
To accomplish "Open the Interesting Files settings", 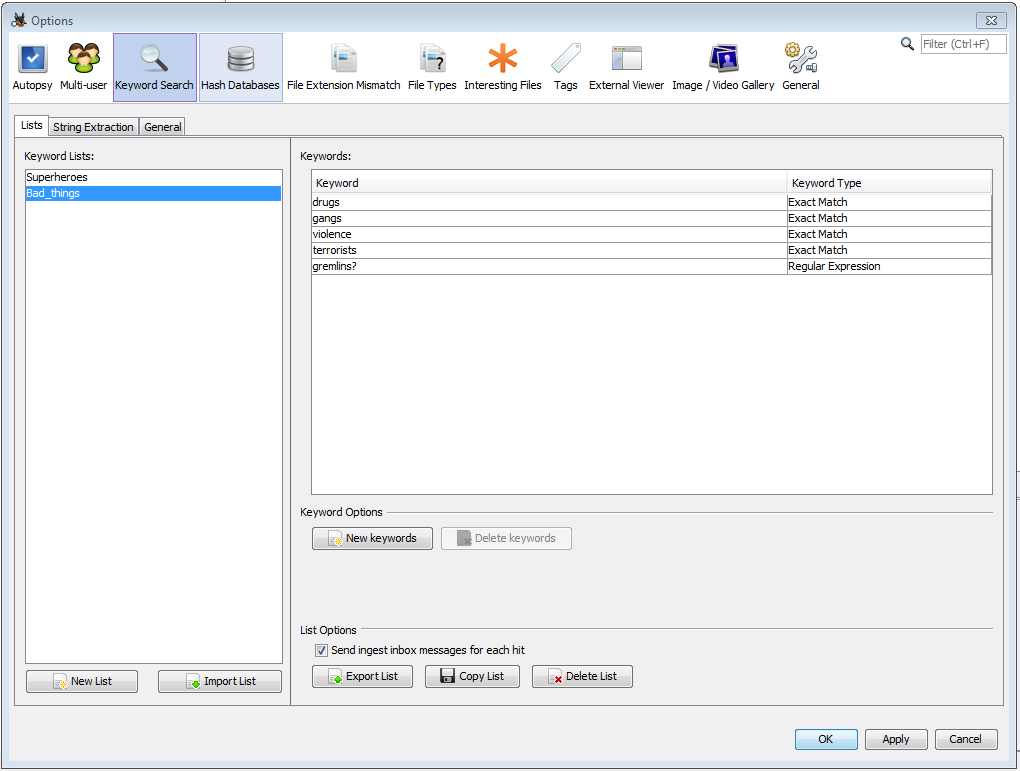I will 503,67.
